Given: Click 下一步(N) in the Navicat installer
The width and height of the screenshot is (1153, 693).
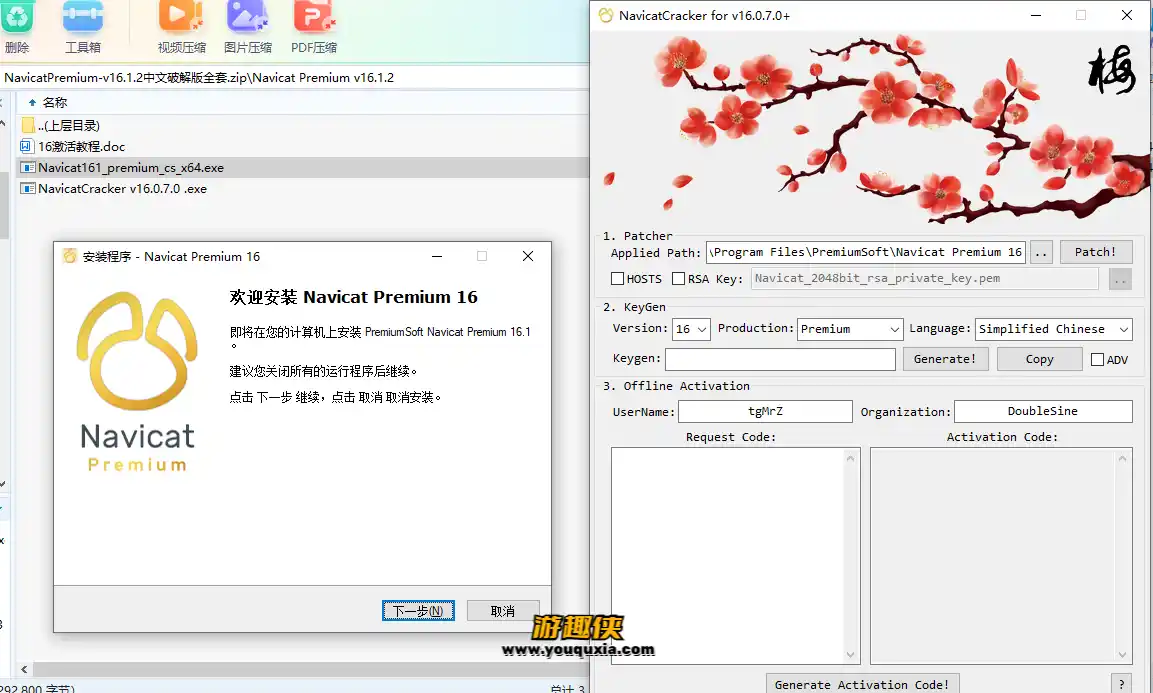Looking at the screenshot, I should tap(418, 611).
